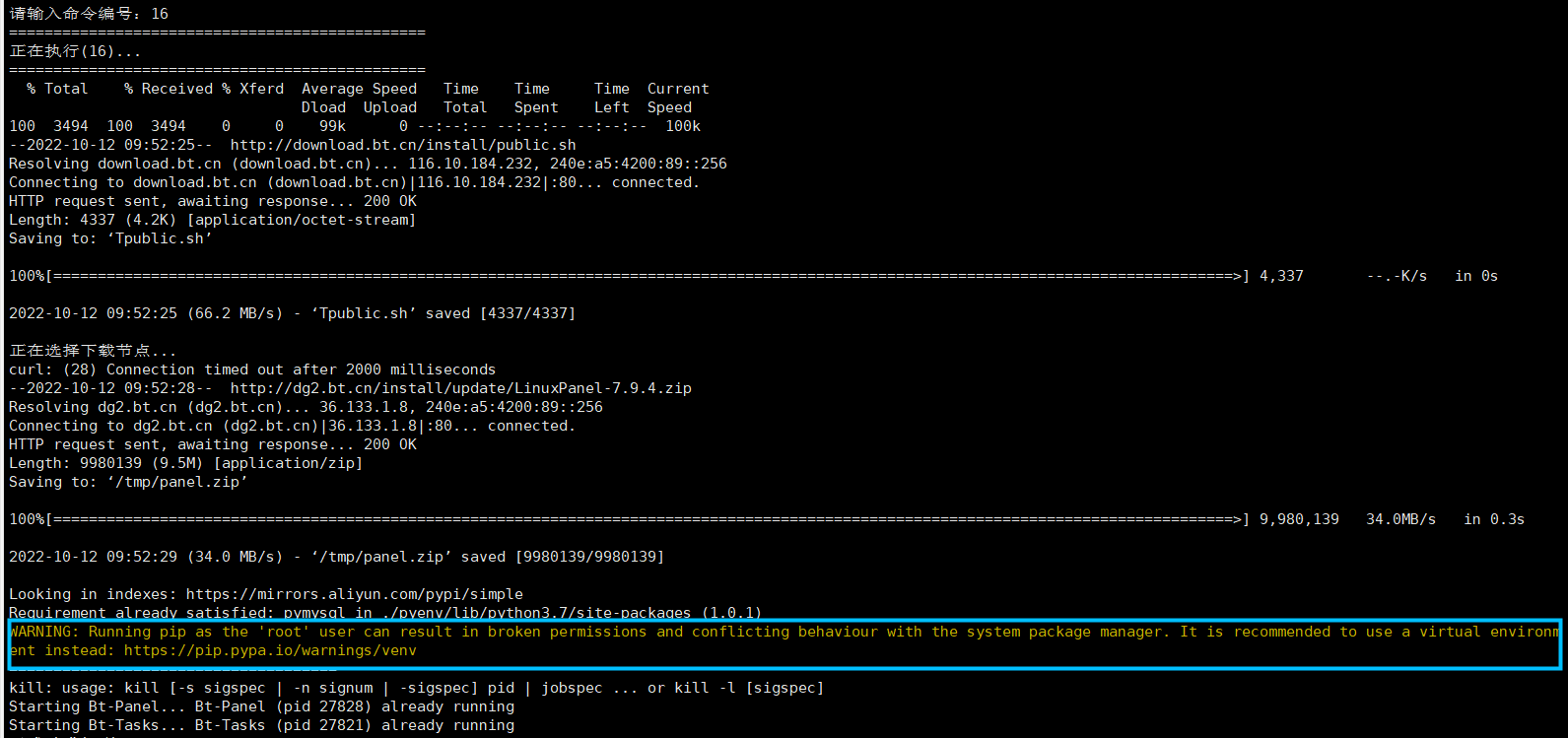Click the 'Saving to: Tpublic.sh' line
The width and height of the screenshot is (1568, 738).
coord(110,238)
